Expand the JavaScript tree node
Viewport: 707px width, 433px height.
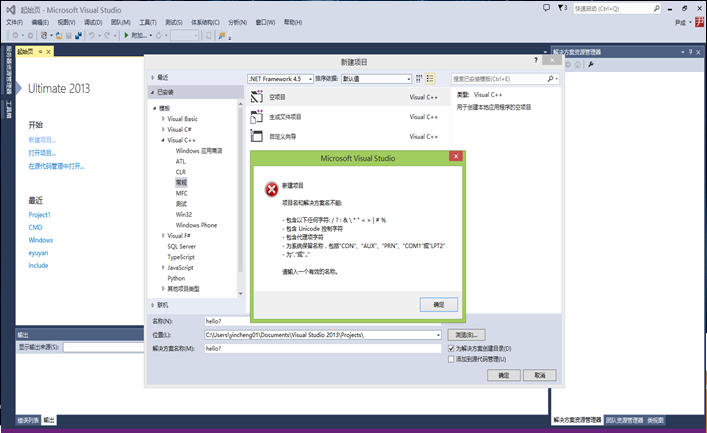(x=163, y=267)
